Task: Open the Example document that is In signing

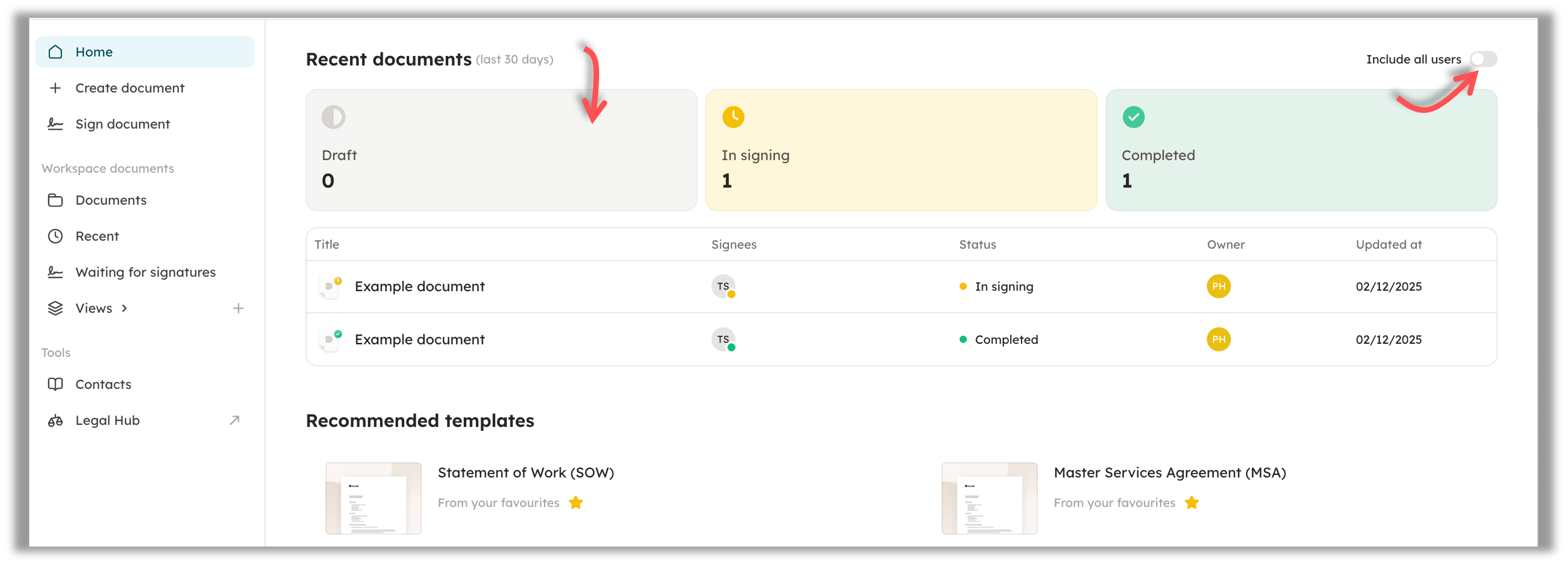Action: [419, 286]
